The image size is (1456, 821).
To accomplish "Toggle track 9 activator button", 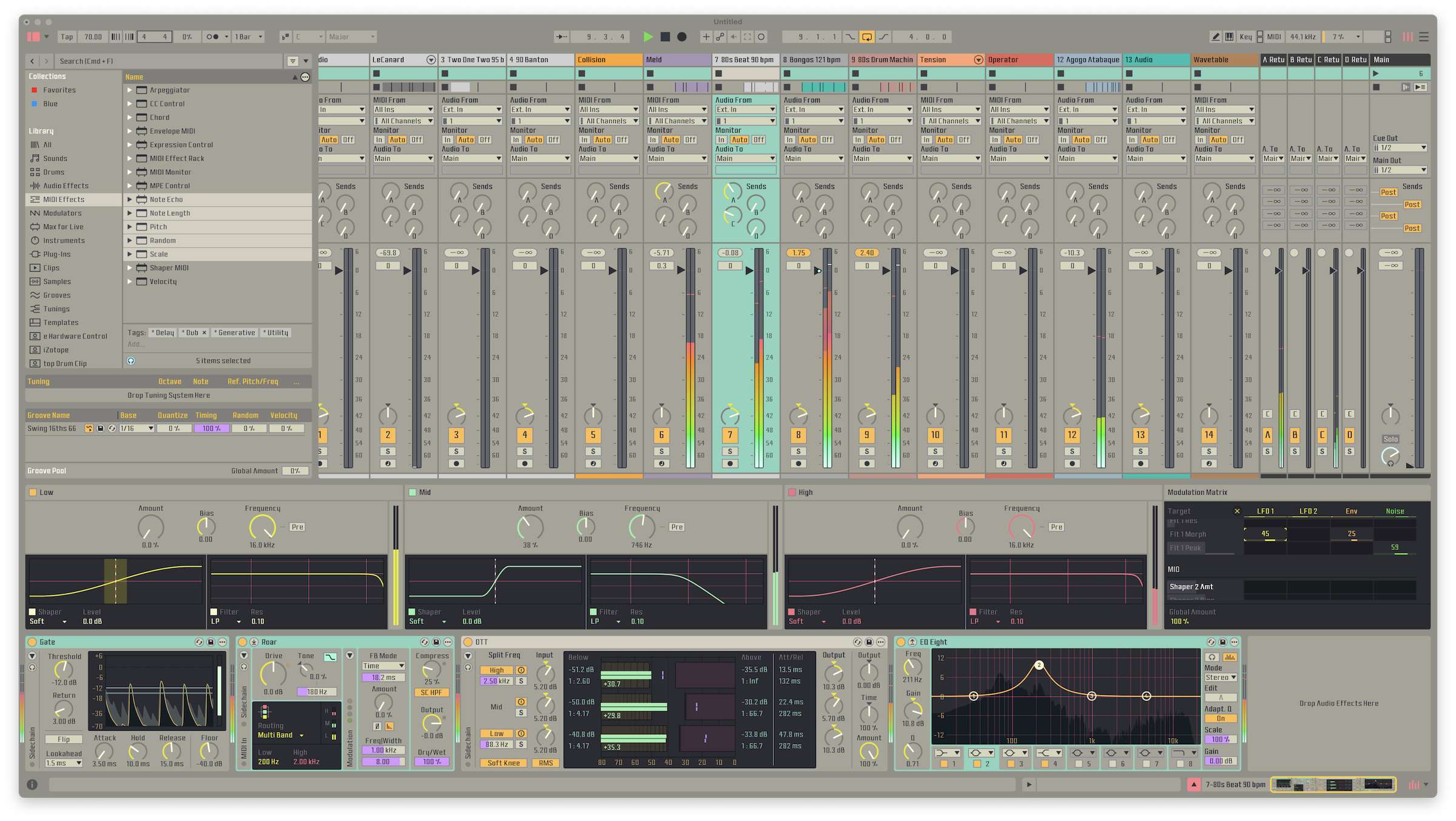I will pyautogui.click(x=866, y=435).
